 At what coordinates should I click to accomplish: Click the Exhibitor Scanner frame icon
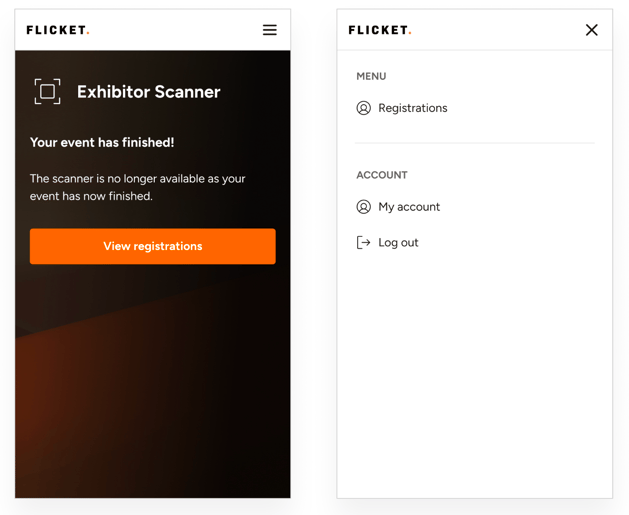pos(47,91)
